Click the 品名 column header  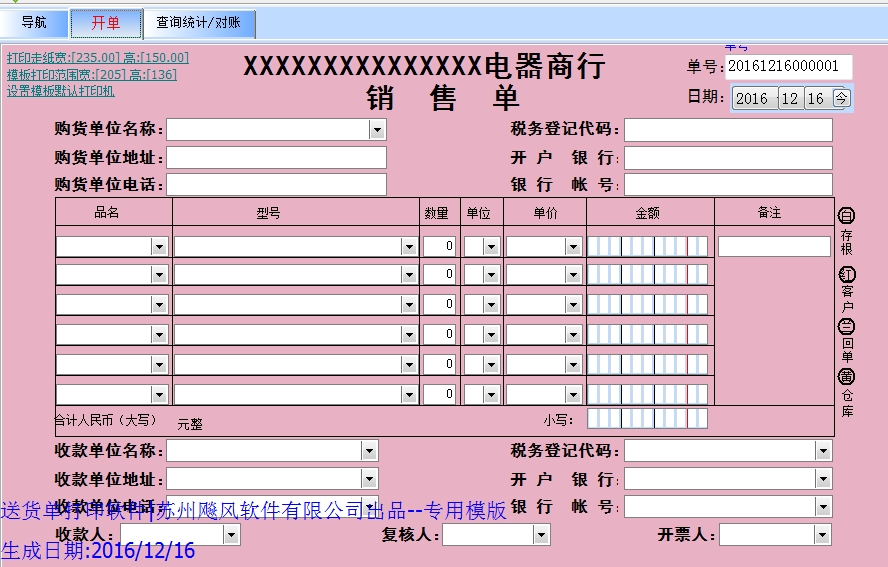tap(106, 212)
